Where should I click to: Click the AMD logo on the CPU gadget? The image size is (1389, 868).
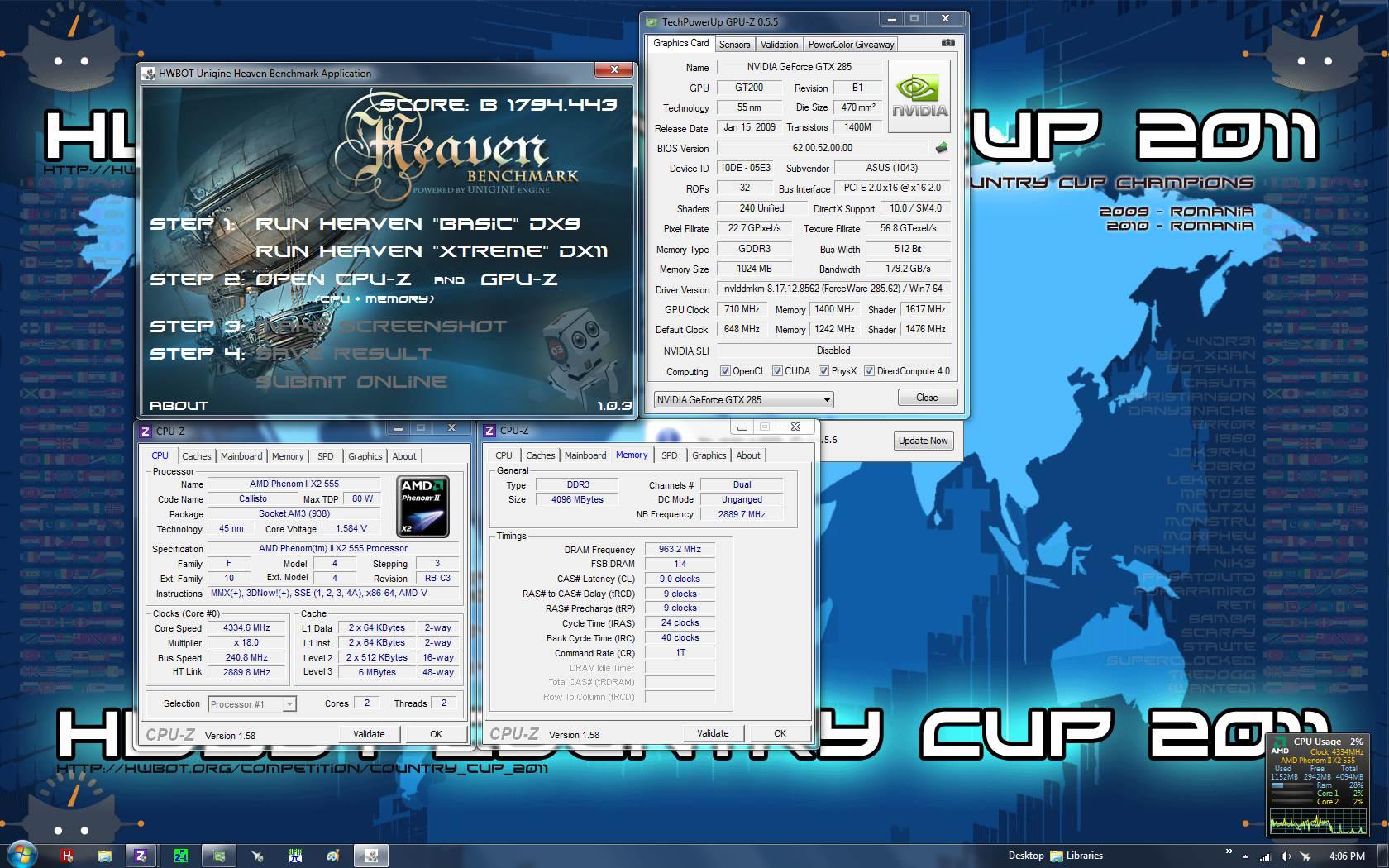click(x=1280, y=745)
